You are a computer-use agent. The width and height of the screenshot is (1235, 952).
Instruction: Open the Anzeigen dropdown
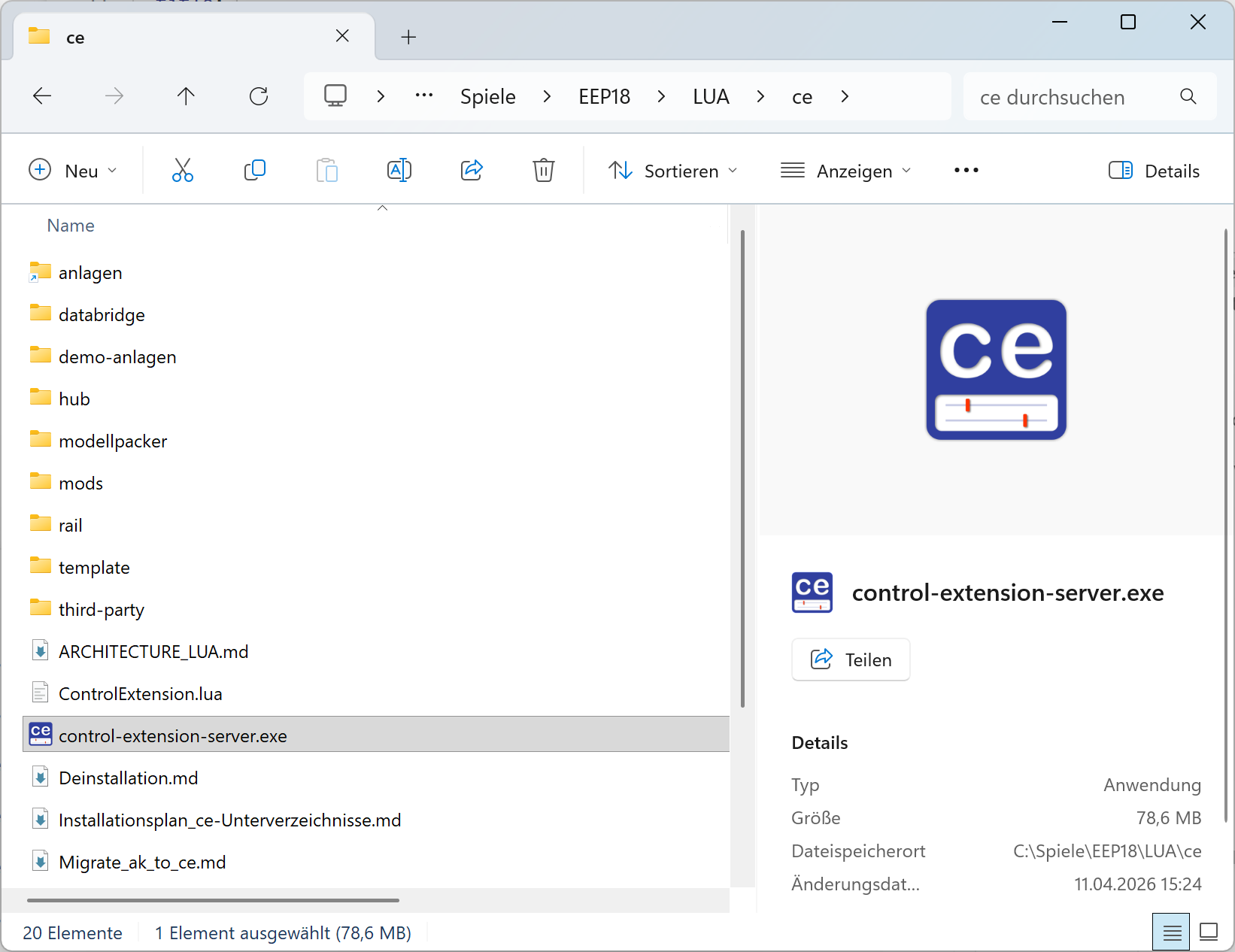tap(846, 171)
